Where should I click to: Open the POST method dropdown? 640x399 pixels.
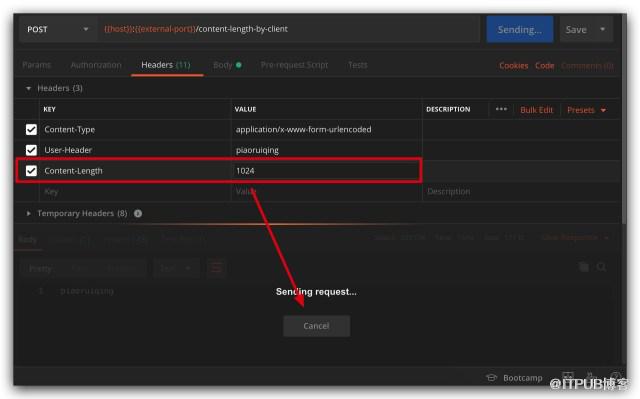point(57,29)
